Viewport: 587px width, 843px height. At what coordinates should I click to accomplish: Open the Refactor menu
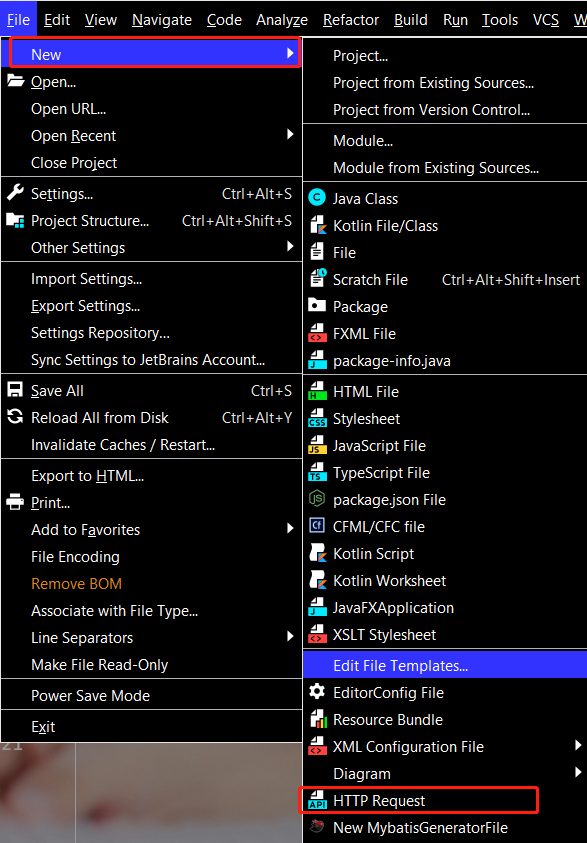point(350,20)
